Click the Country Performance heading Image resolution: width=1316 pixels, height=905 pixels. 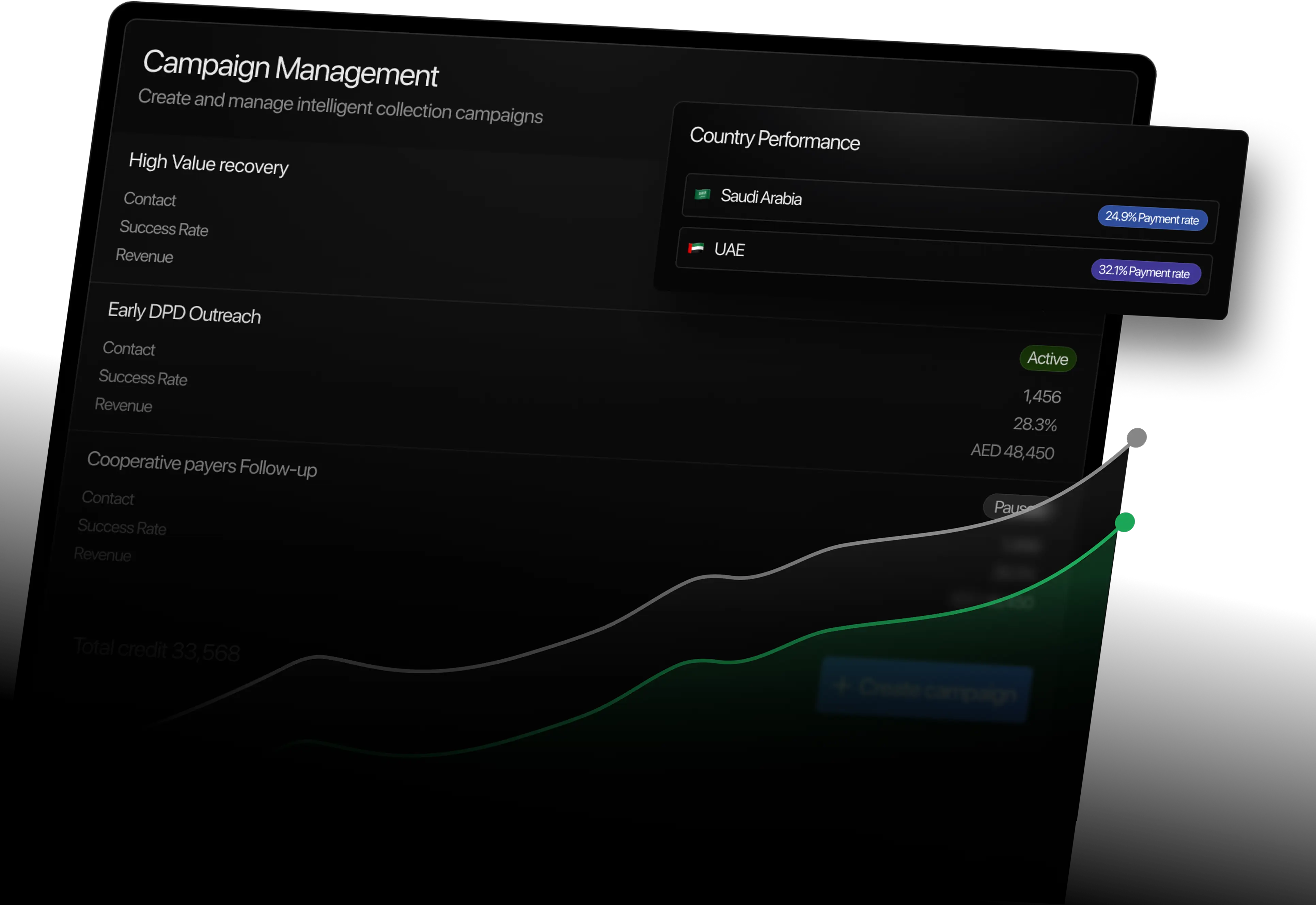pos(774,139)
